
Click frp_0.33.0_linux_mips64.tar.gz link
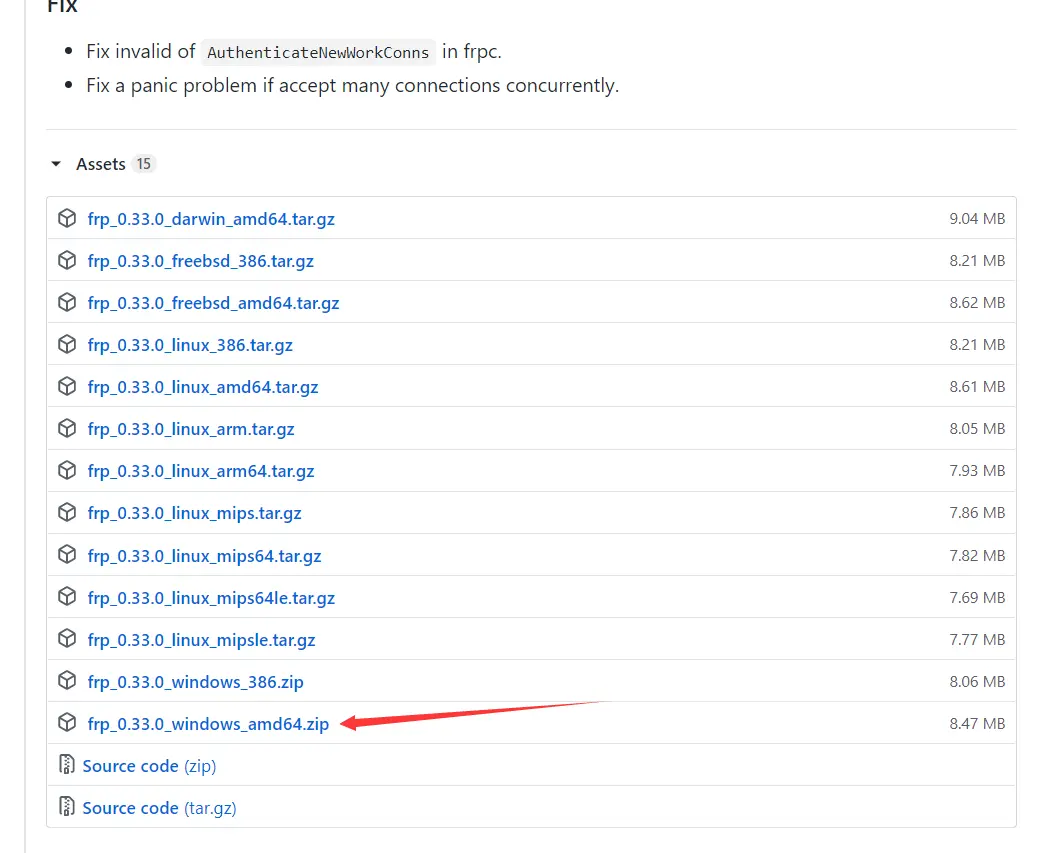point(204,556)
